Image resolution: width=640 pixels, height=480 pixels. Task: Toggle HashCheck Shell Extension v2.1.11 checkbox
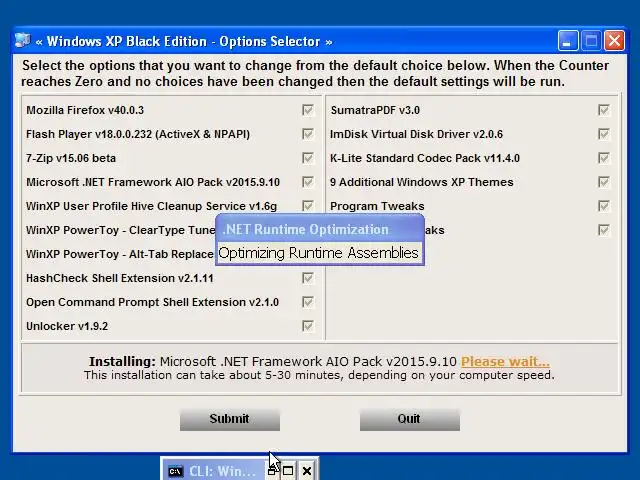(x=308, y=278)
